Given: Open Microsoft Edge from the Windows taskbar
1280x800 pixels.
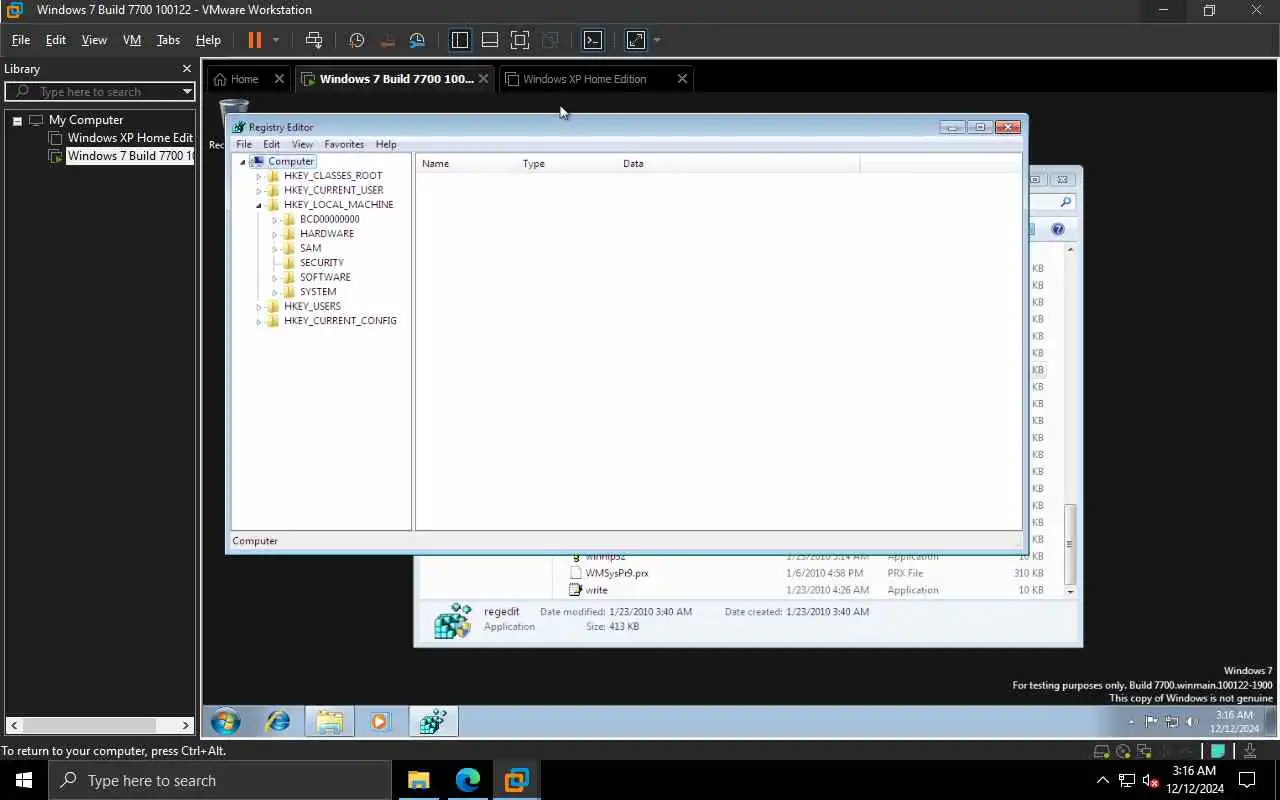Looking at the screenshot, I should coord(468,780).
